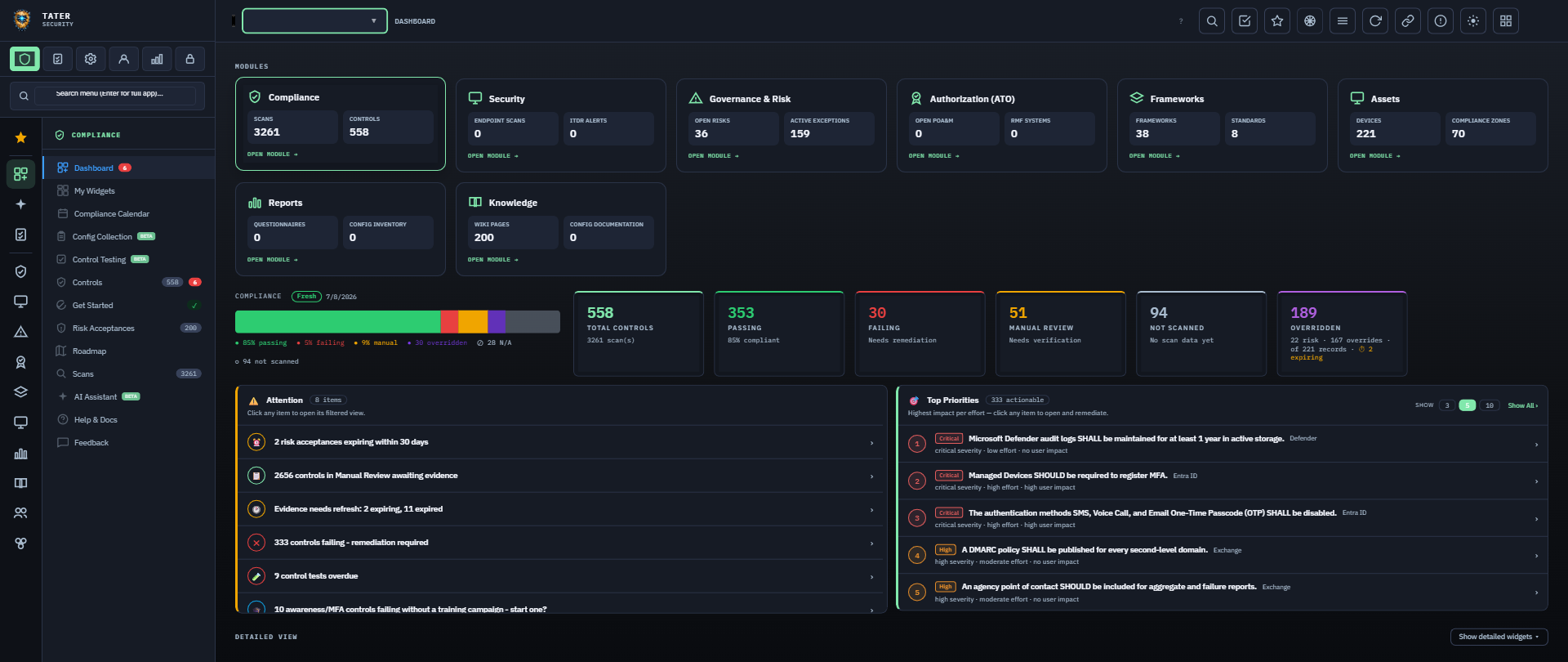Open the 189 Overridden summary card
The image size is (1568, 662).
[x=1342, y=333]
